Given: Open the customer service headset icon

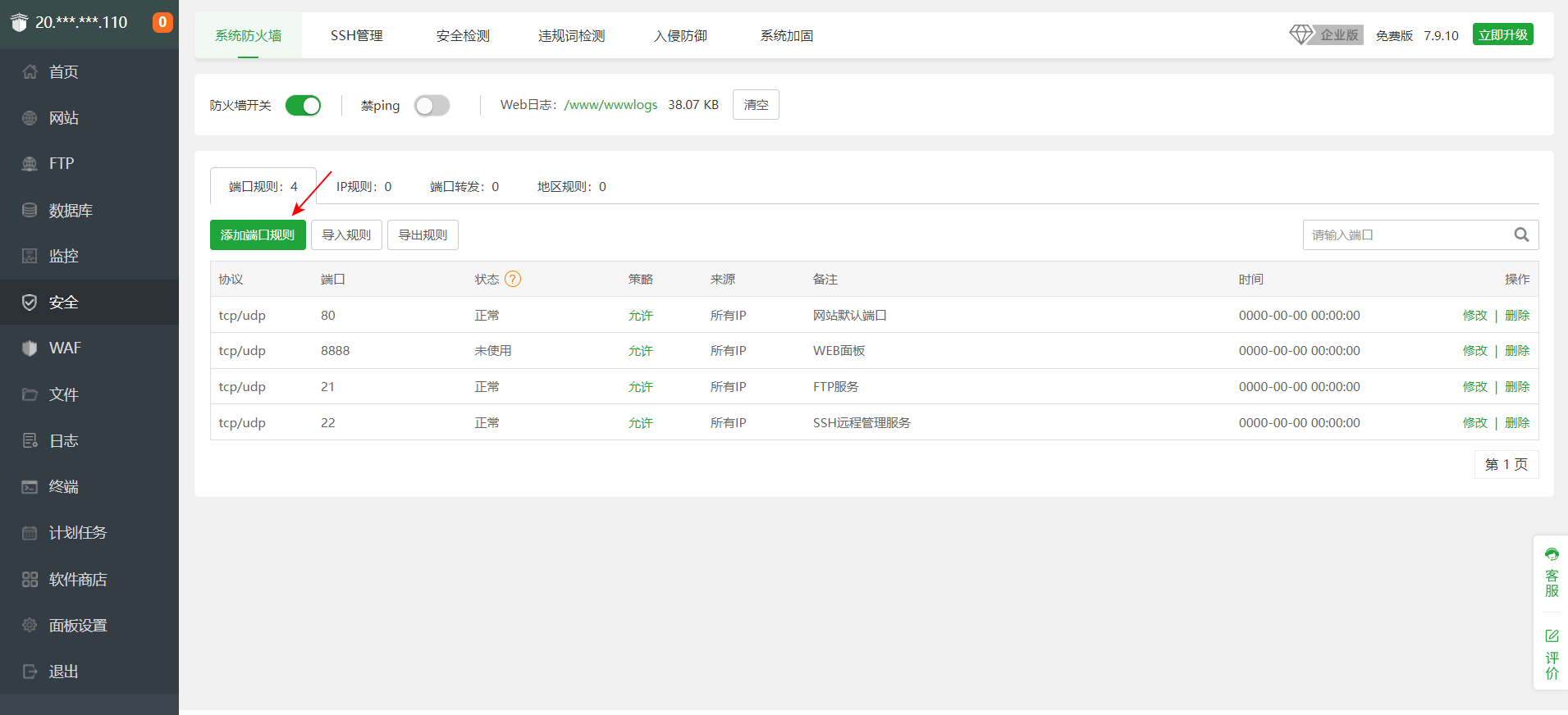Looking at the screenshot, I should pyautogui.click(x=1552, y=555).
